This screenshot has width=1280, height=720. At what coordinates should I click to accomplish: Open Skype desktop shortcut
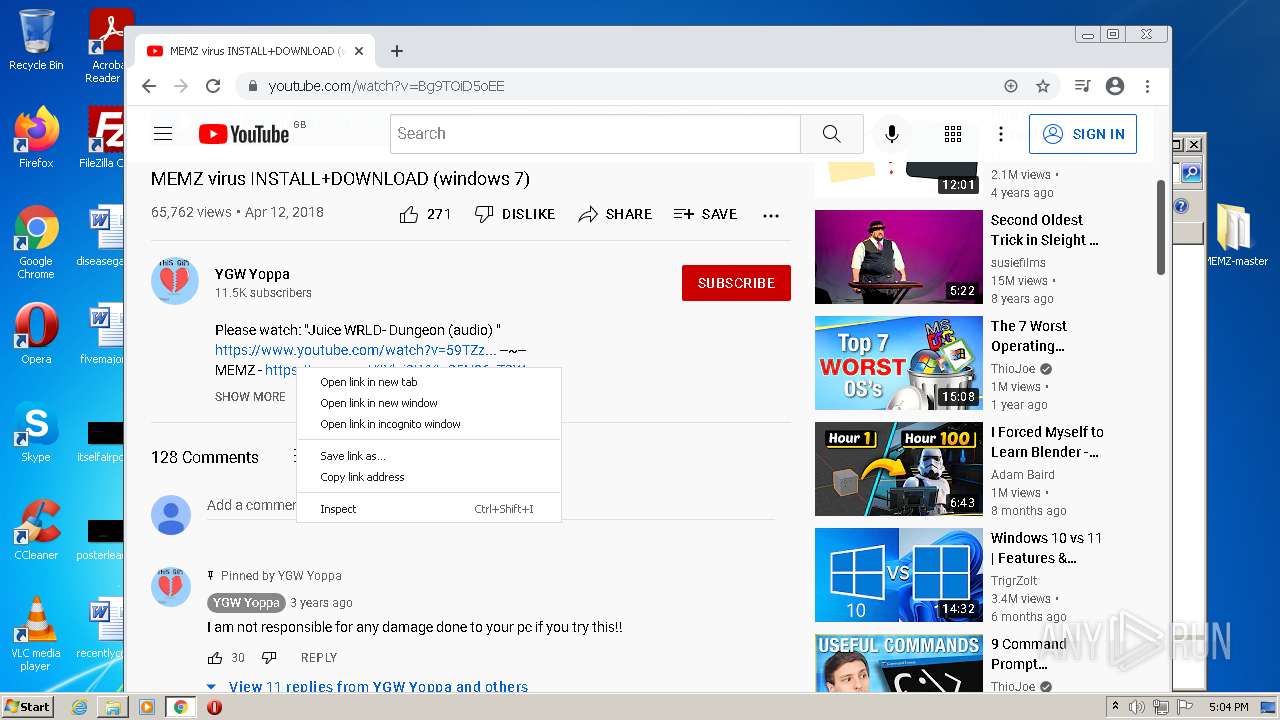pos(36,432)
